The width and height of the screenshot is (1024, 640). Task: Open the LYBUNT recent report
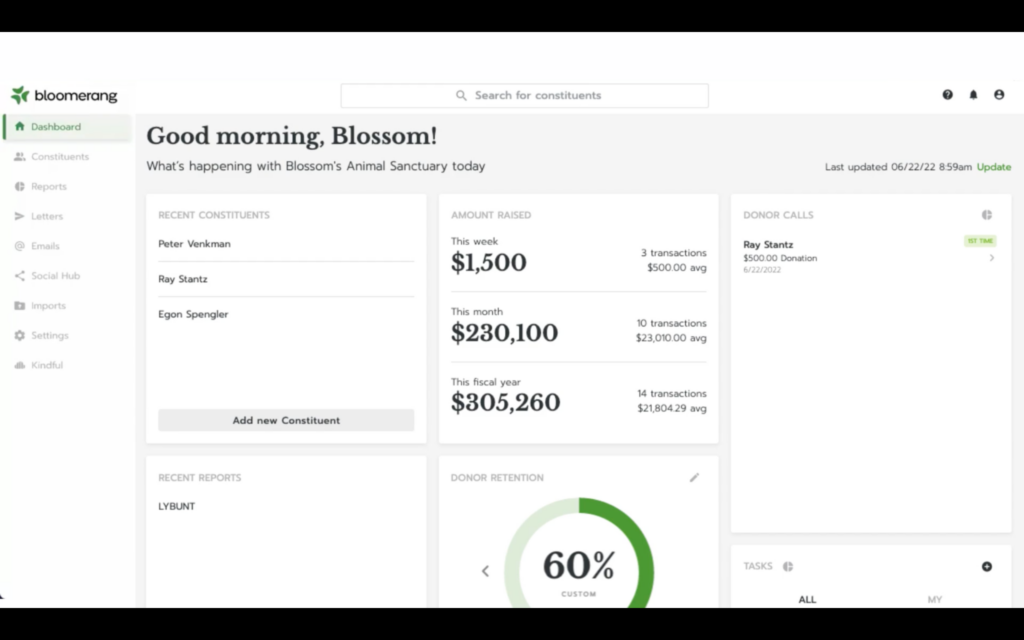[x=176, y=506]
